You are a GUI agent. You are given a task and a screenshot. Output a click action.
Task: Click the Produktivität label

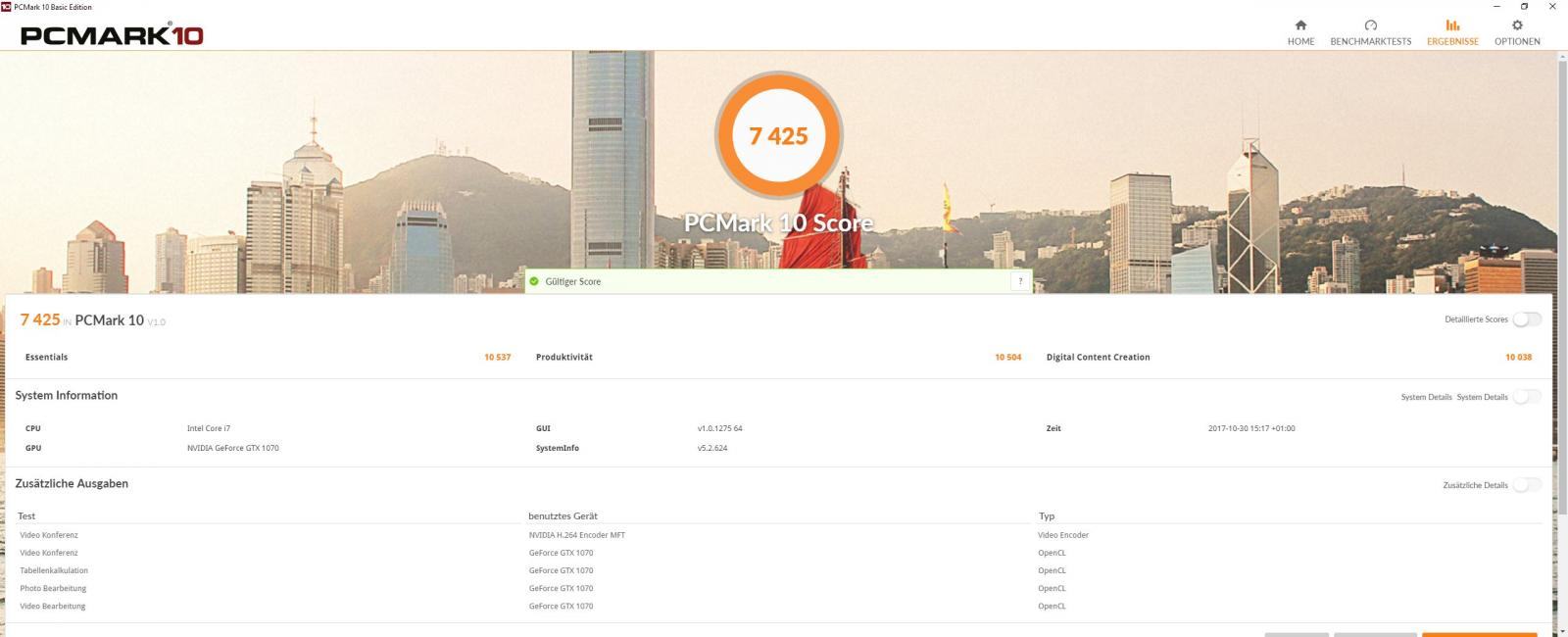pos(563,357)
